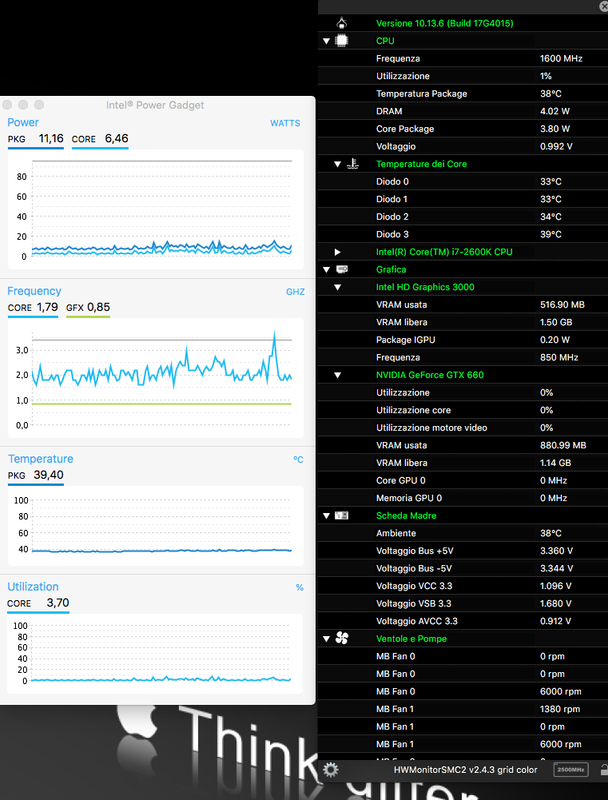Screen dimensions: 608x800
Task: Select the Memoria GPU 0 row
Action: [x=463, y=498]
